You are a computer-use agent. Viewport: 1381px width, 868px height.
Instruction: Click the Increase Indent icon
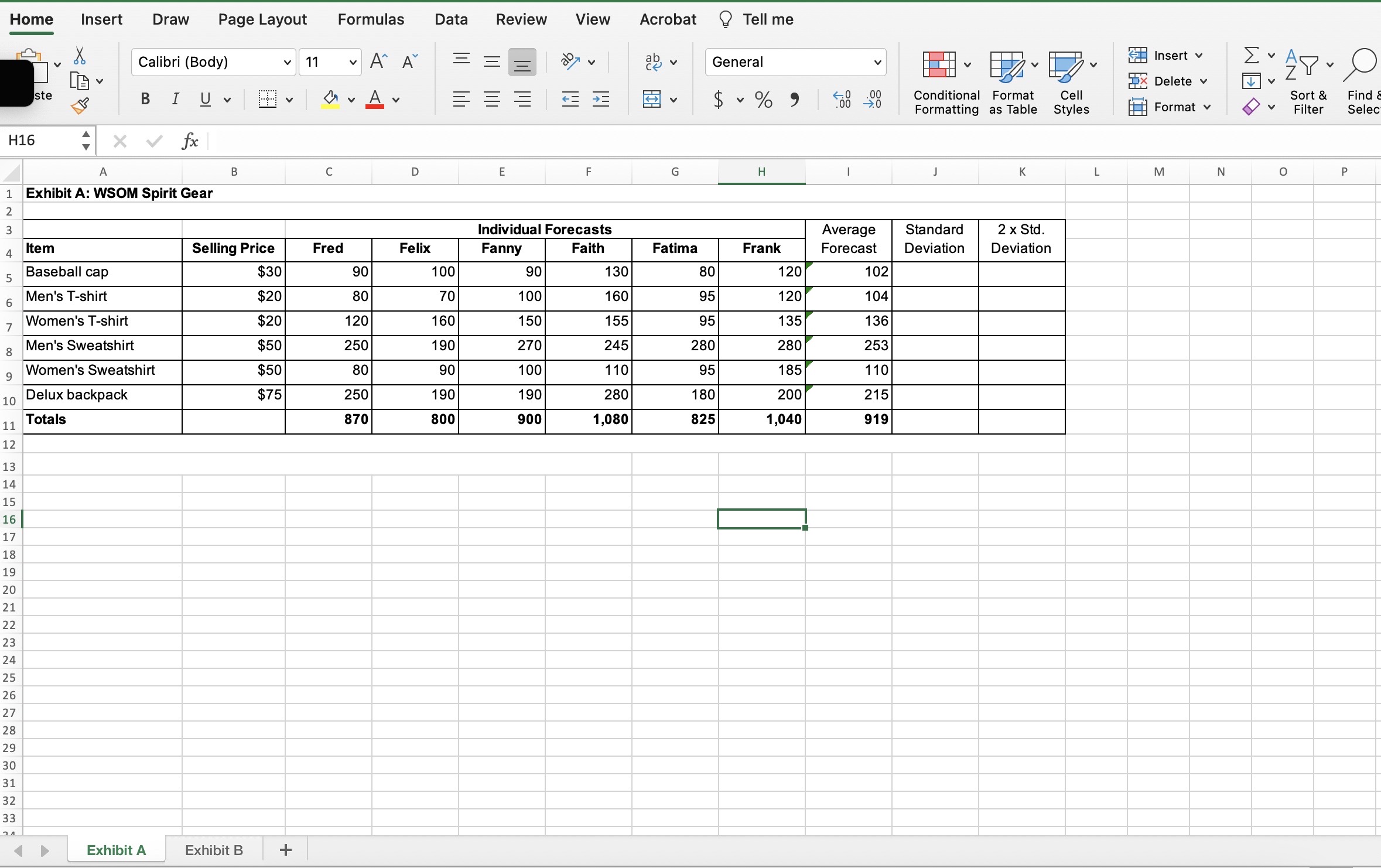coord(601,100)
